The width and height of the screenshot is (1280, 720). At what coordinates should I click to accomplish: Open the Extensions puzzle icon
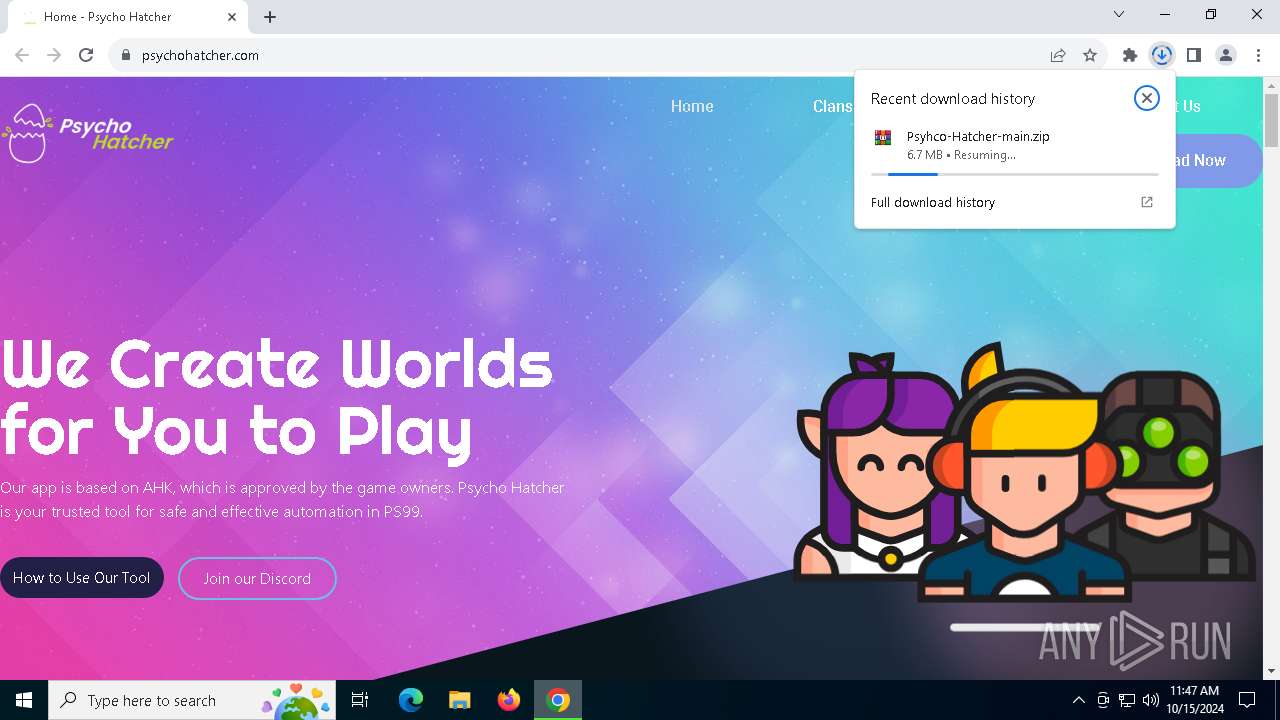(x=1130, y=55)
